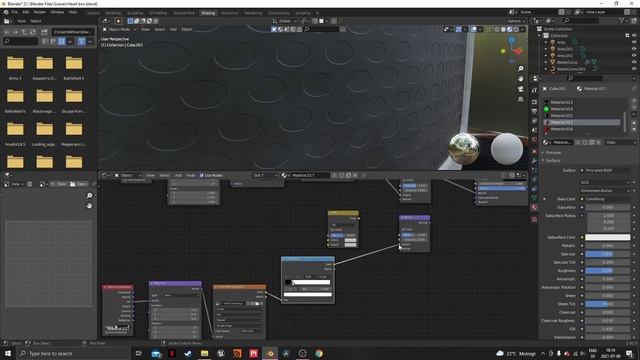
Task: Click the Z axis on navigation gizmo
Action: 511,40
